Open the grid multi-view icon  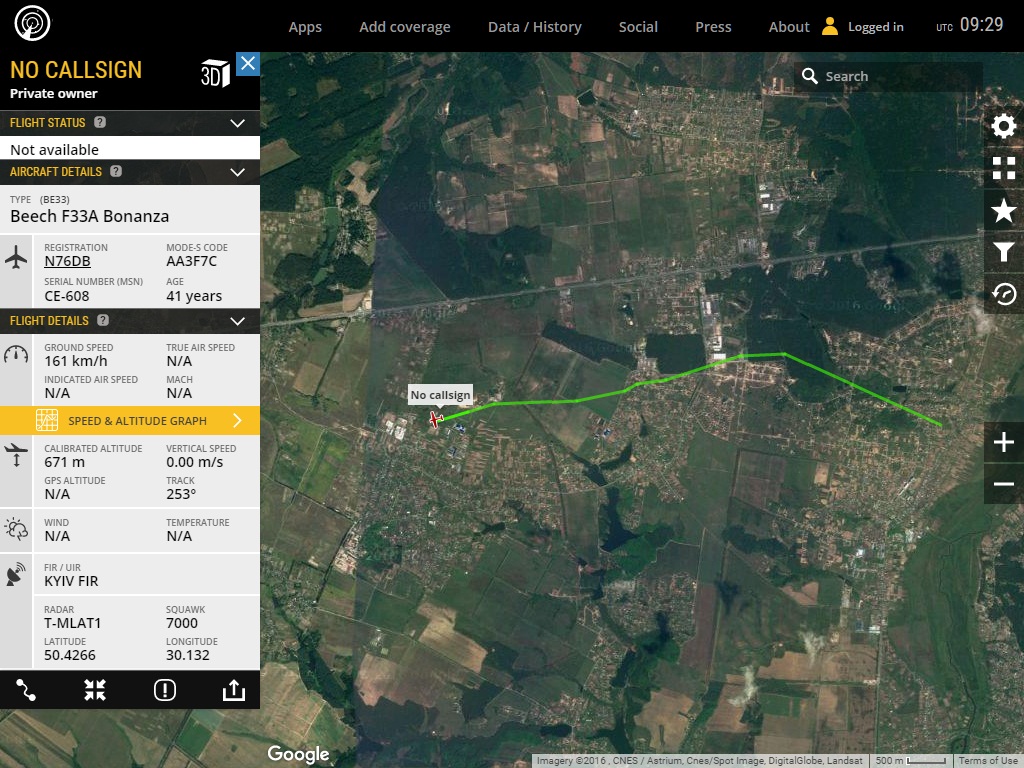click(x=1003, y=168)
